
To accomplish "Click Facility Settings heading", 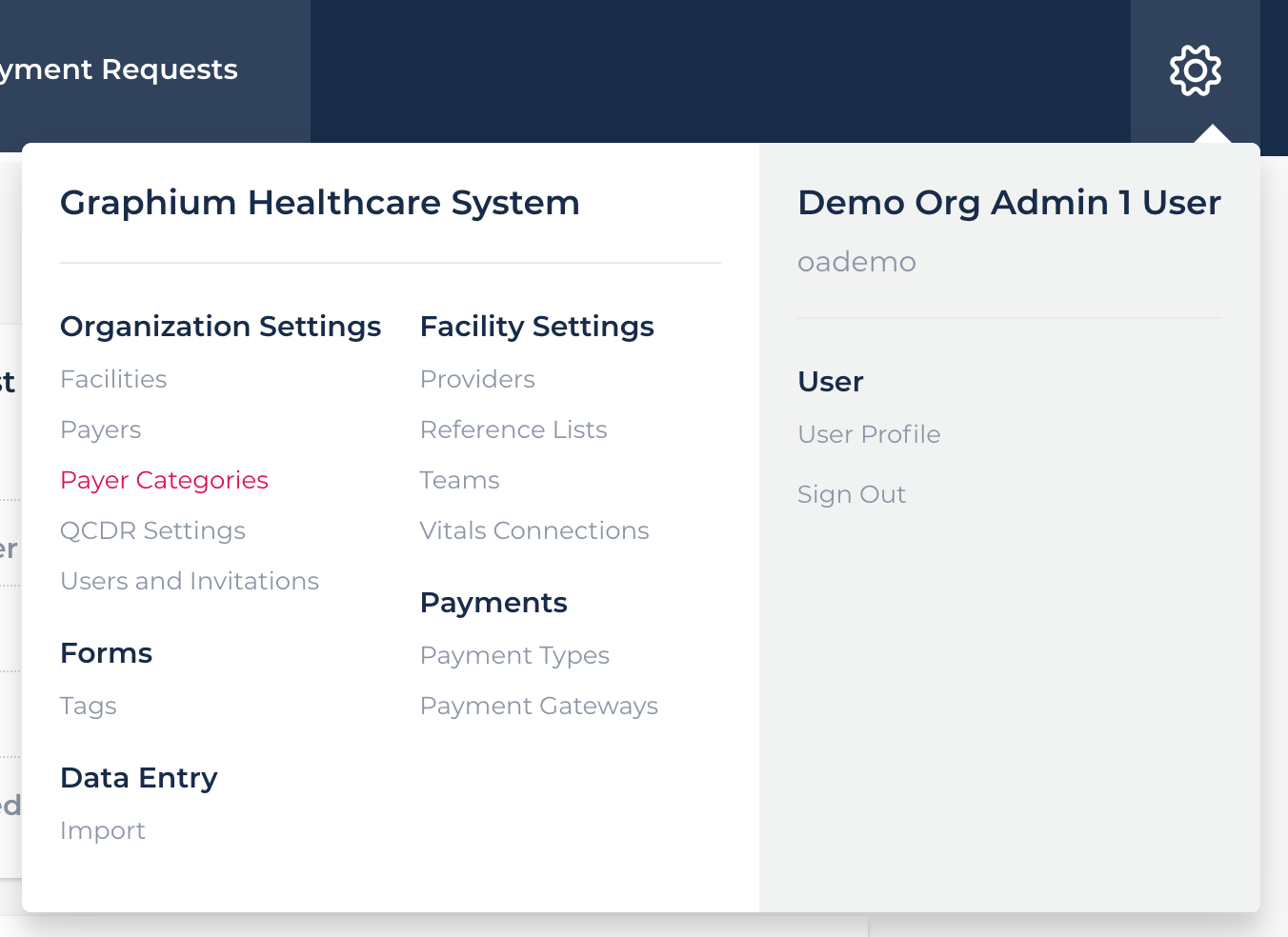I will coord(536,327).
